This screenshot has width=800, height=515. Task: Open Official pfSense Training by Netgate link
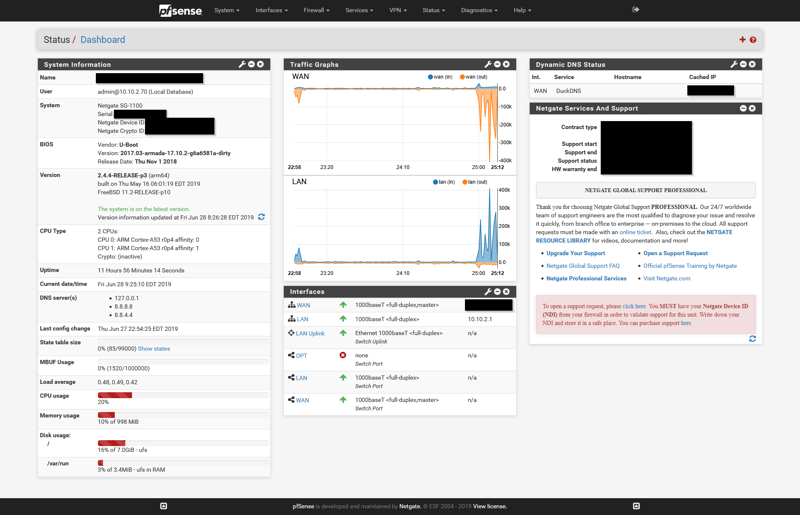point(690,266)
